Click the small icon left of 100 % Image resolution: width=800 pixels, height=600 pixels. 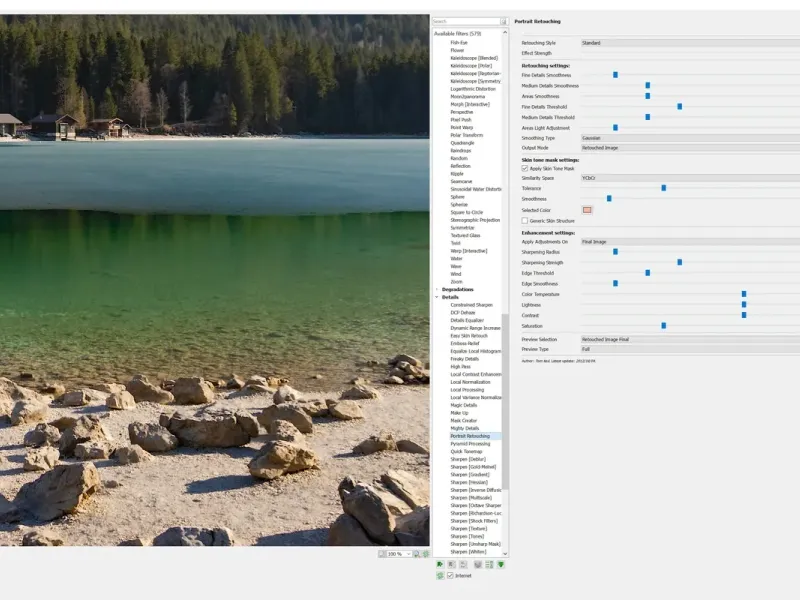click(x=382, y=554)
